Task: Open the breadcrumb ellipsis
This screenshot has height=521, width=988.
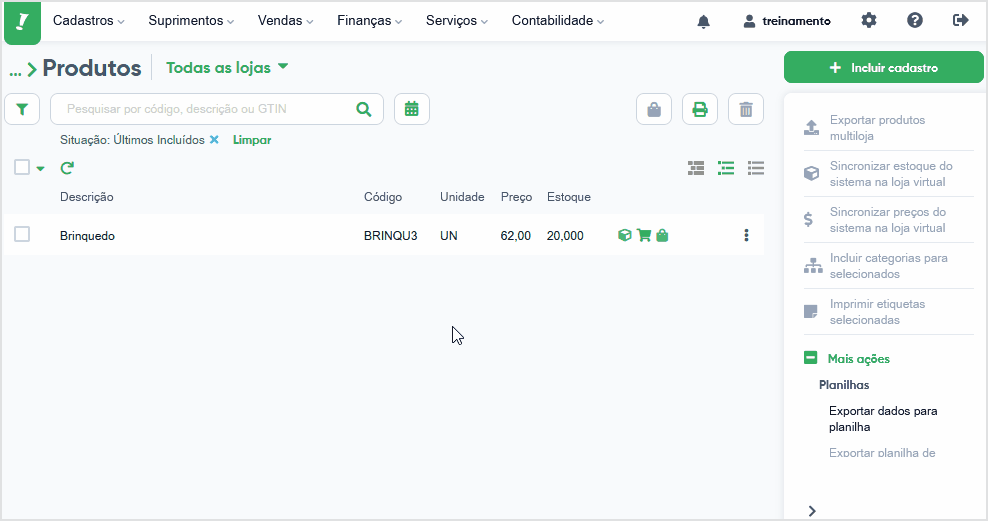Action: [x=15, y=71]
